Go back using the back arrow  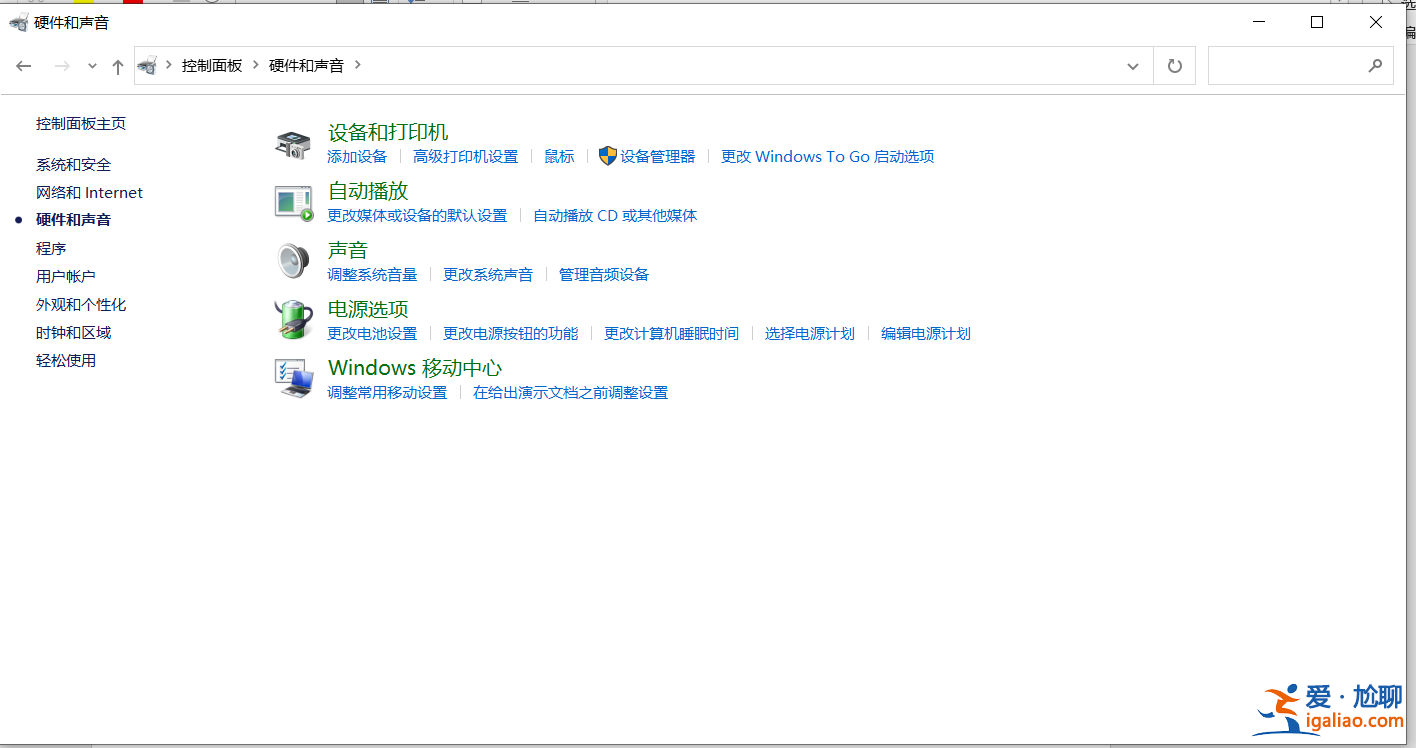[x=24, y=65]
